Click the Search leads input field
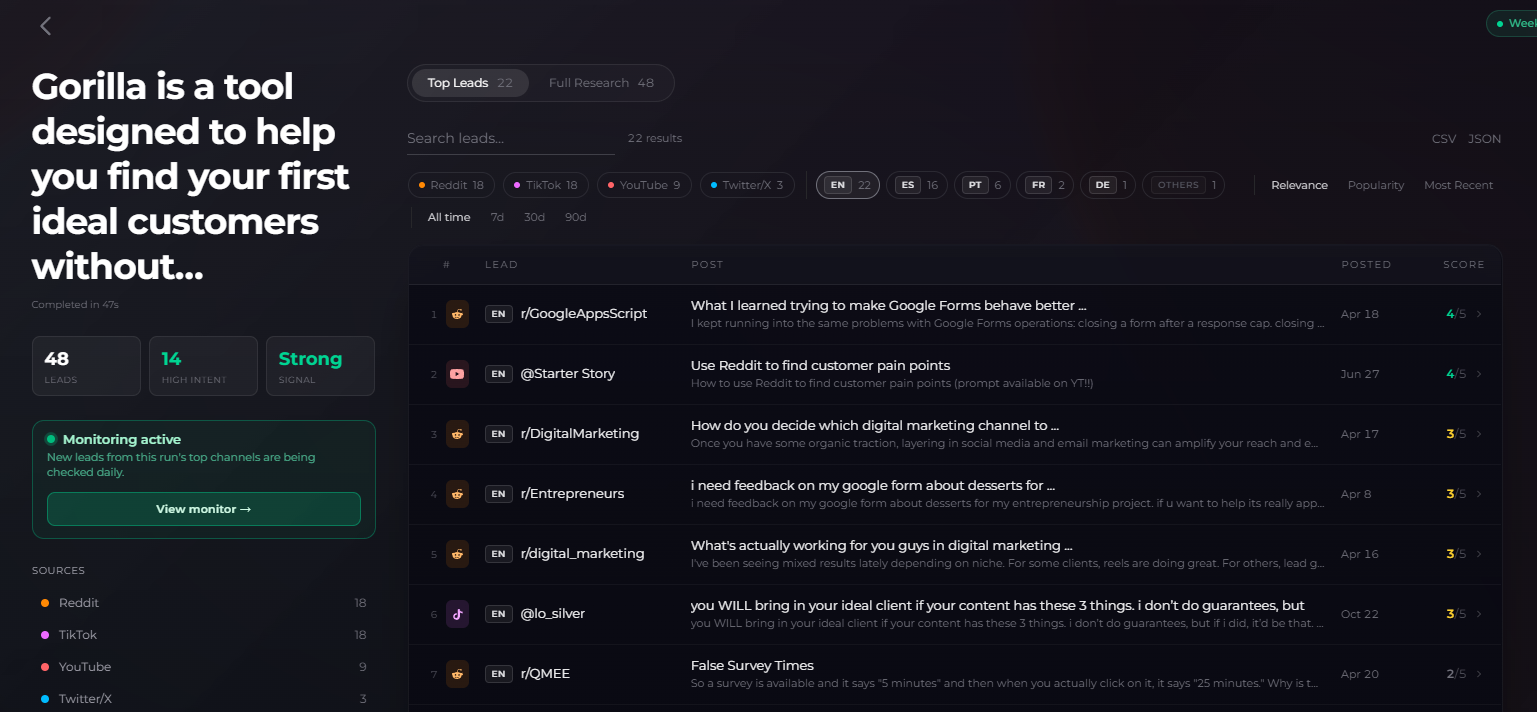 click(511, 138)
